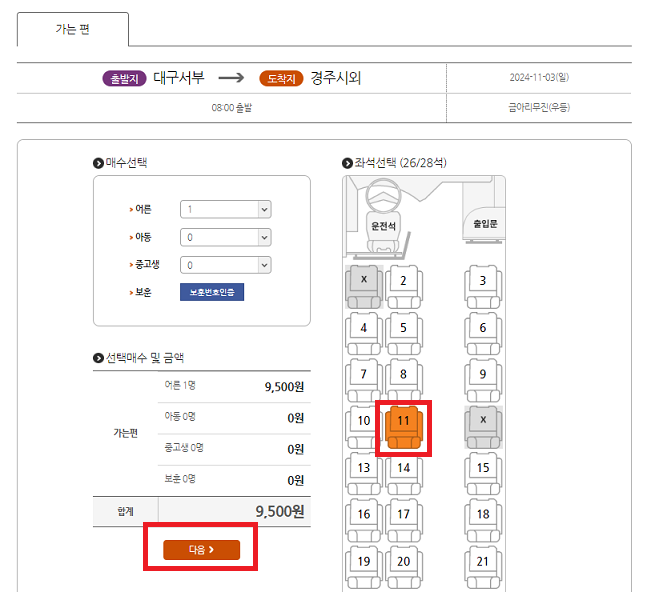Open the 어른 count dropdown

point(225,209)
